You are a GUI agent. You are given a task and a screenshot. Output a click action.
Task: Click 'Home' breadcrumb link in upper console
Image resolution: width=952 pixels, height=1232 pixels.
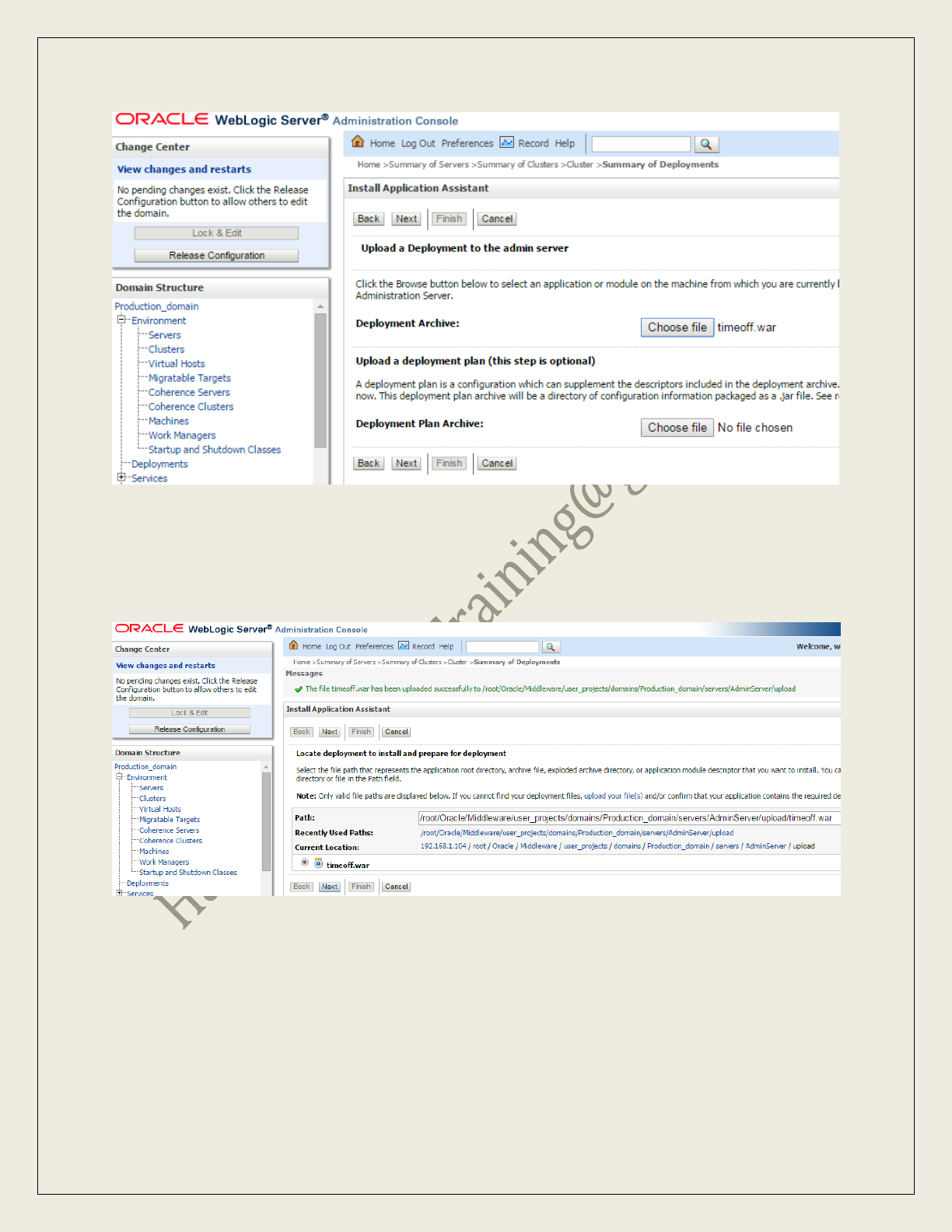click(x=369, y=165)
